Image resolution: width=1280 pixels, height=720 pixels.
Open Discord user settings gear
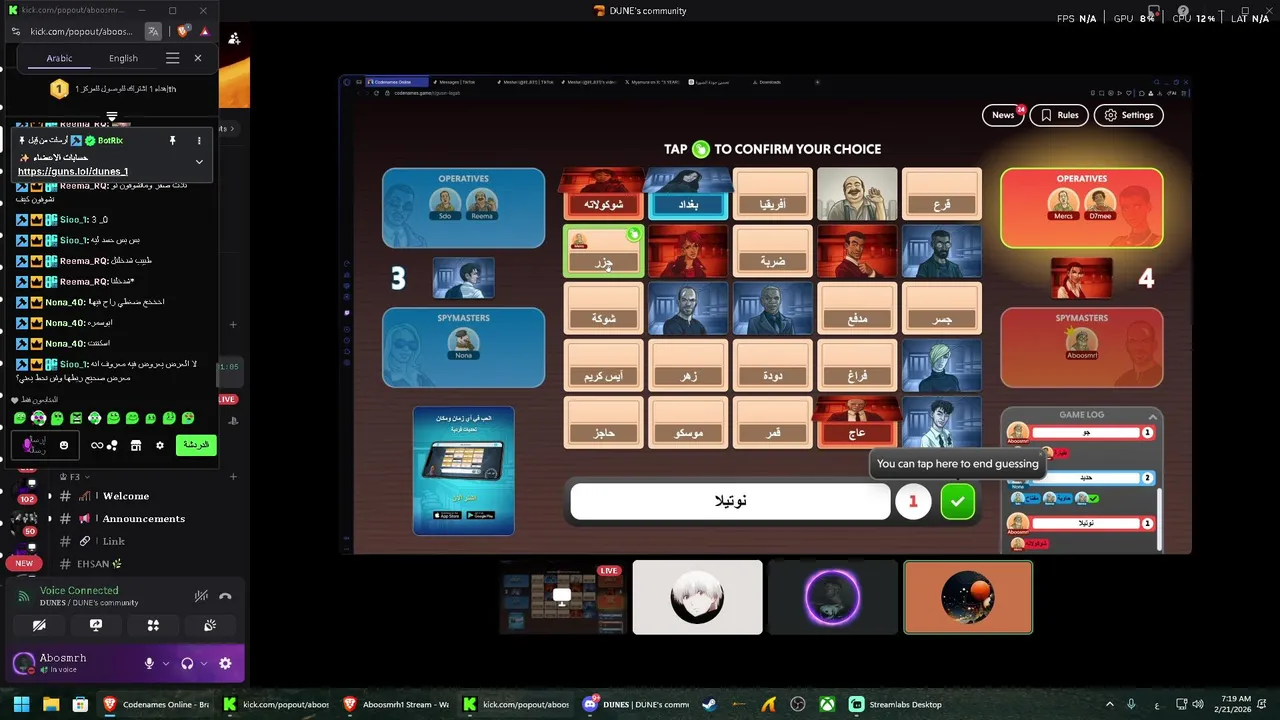coord(225,663)
